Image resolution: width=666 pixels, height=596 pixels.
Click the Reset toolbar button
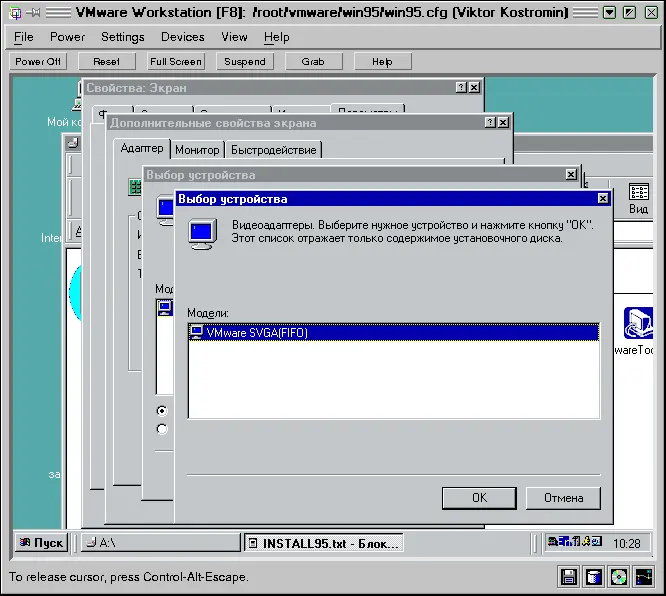[x=107, y=62]
